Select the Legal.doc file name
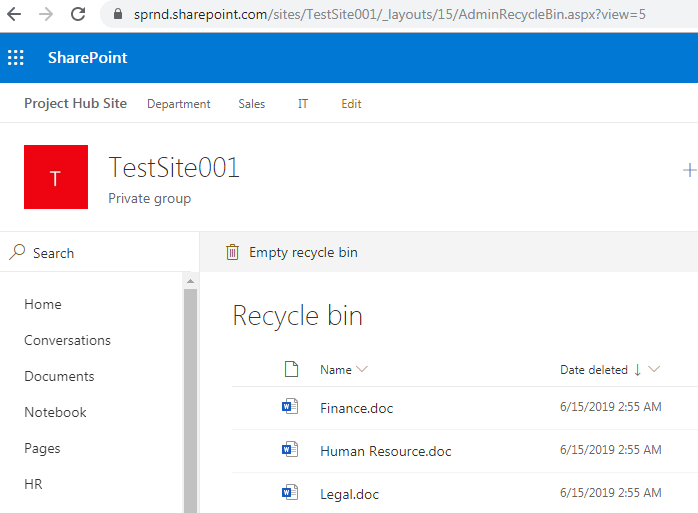Viewport: 698px width, 513px height. (349, 494)
